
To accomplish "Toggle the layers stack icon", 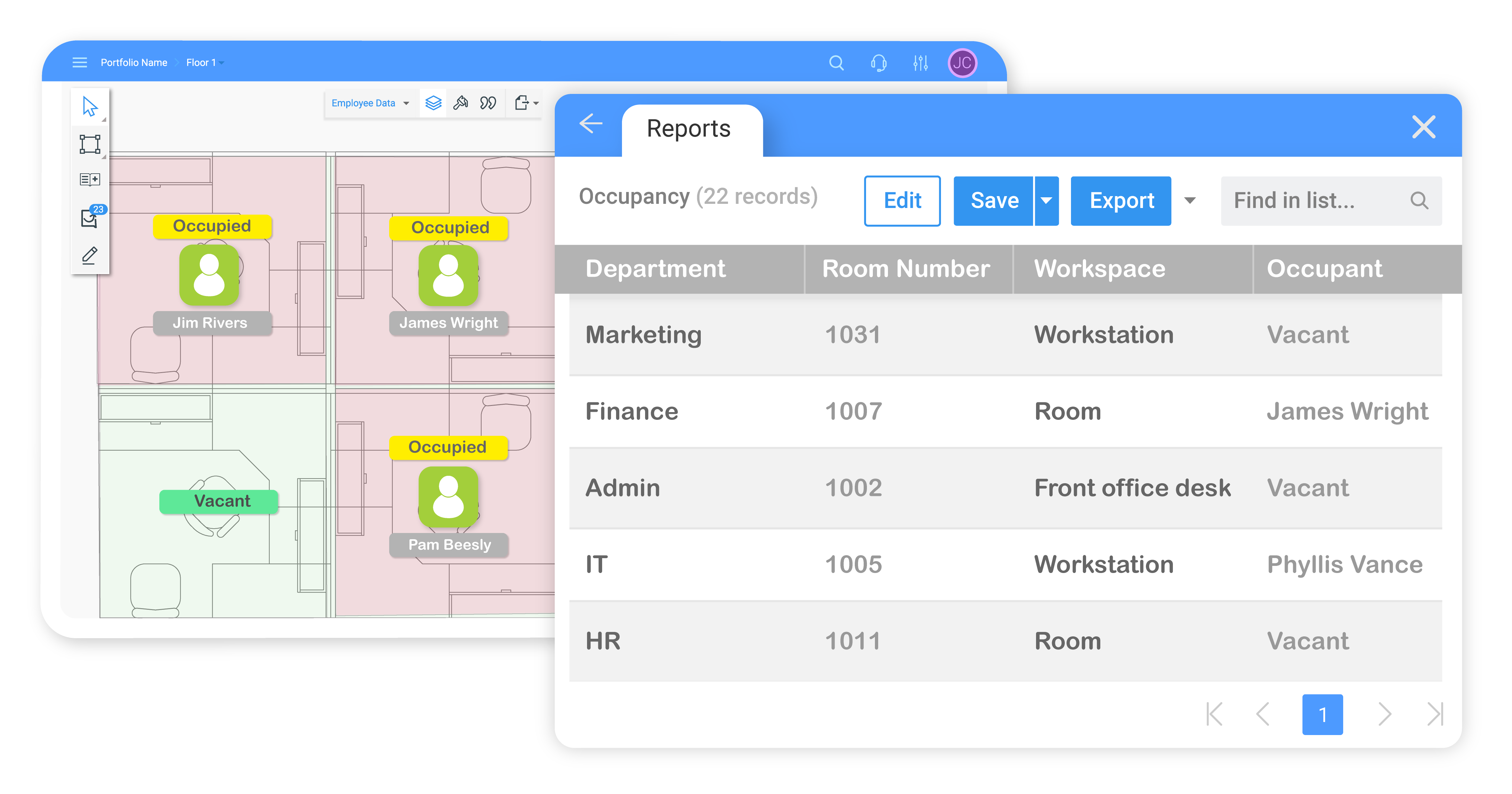I will click(433, 103).
